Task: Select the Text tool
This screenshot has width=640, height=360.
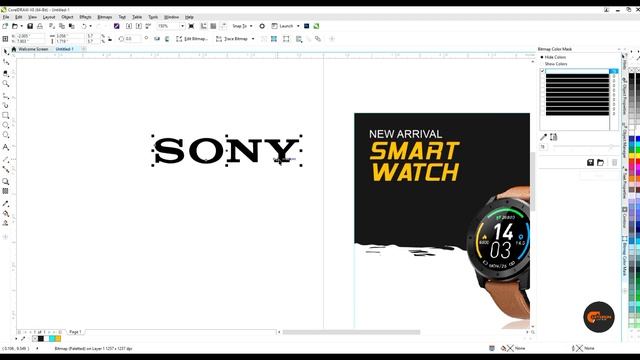Action: point(6,147)
